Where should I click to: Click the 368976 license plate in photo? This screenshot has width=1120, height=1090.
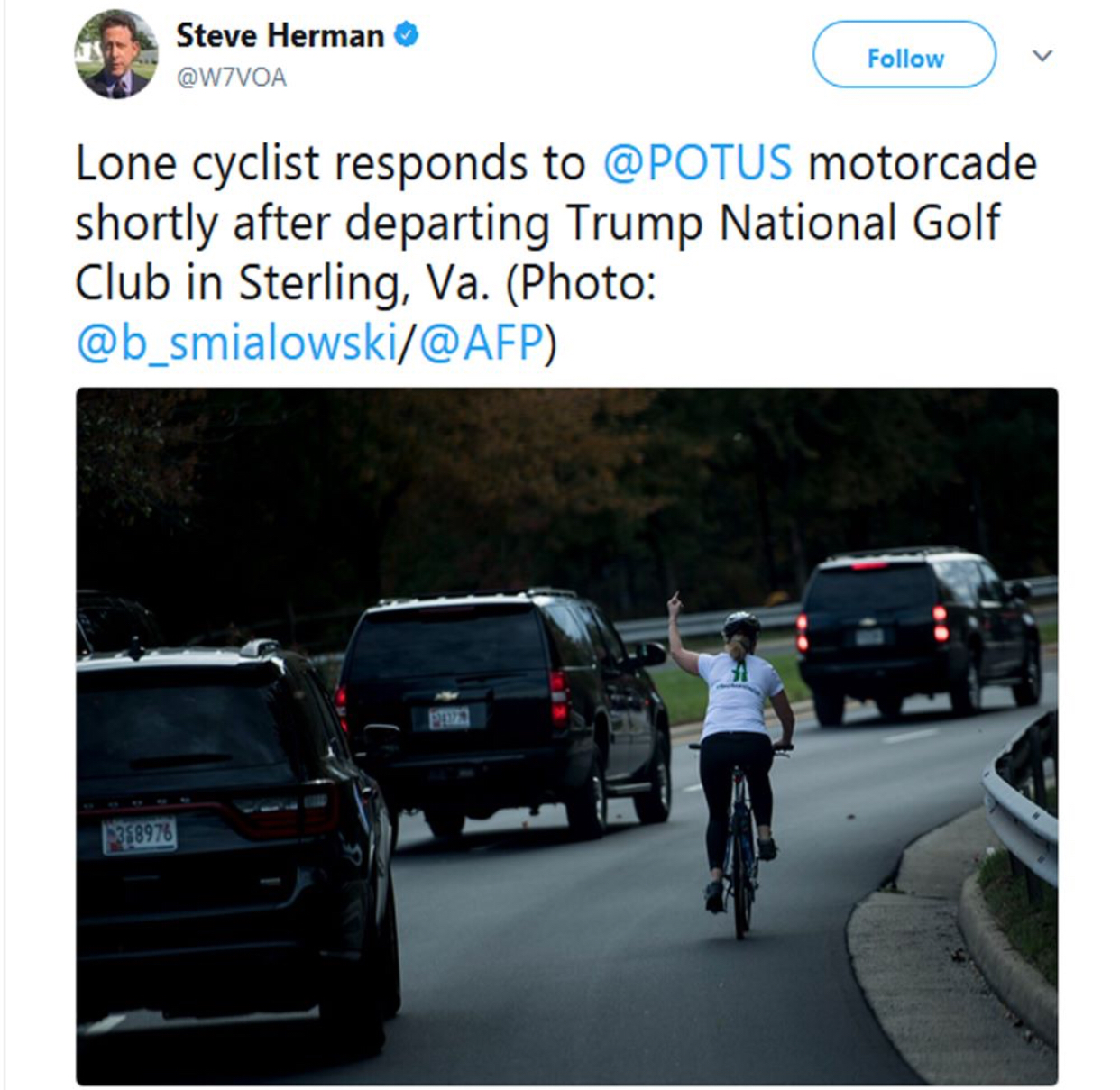pos(139,837)
